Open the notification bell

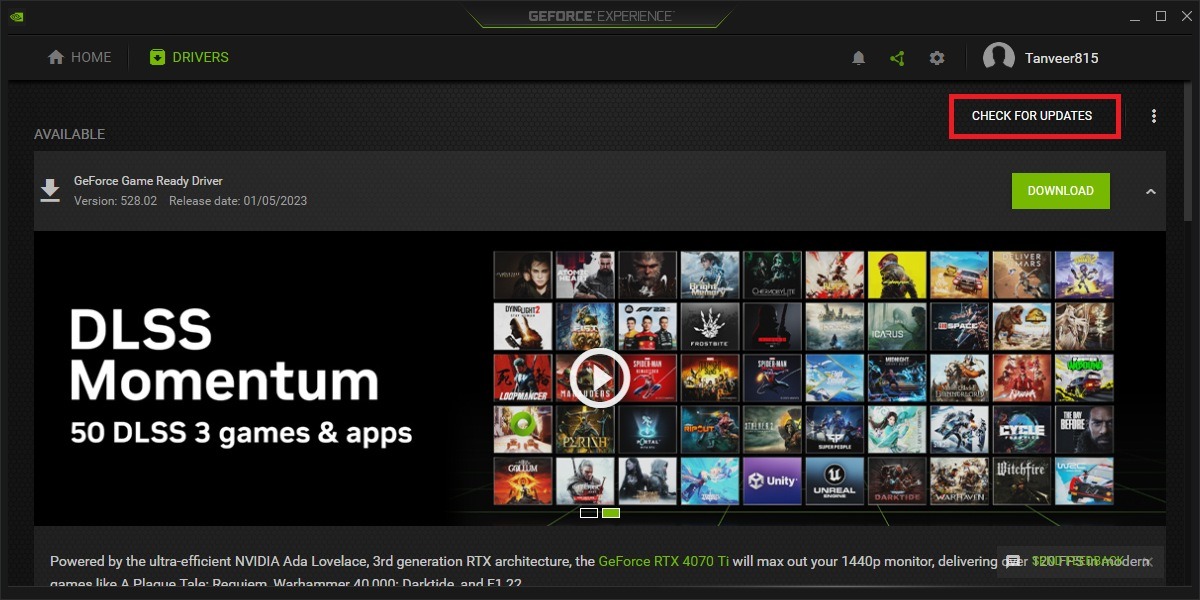tap(858, 58)
